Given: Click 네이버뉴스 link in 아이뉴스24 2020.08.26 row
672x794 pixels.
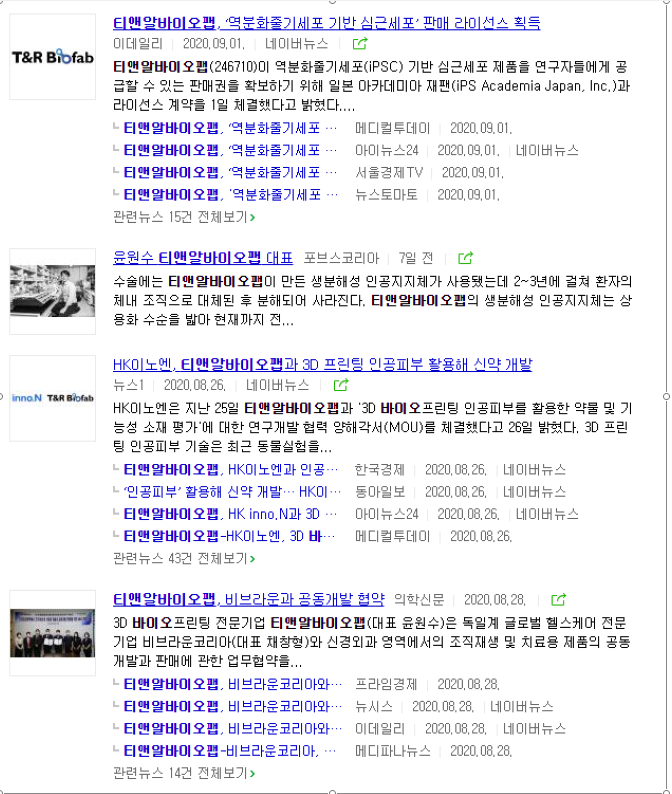Looking at the screenshot, I should point(547,514).
